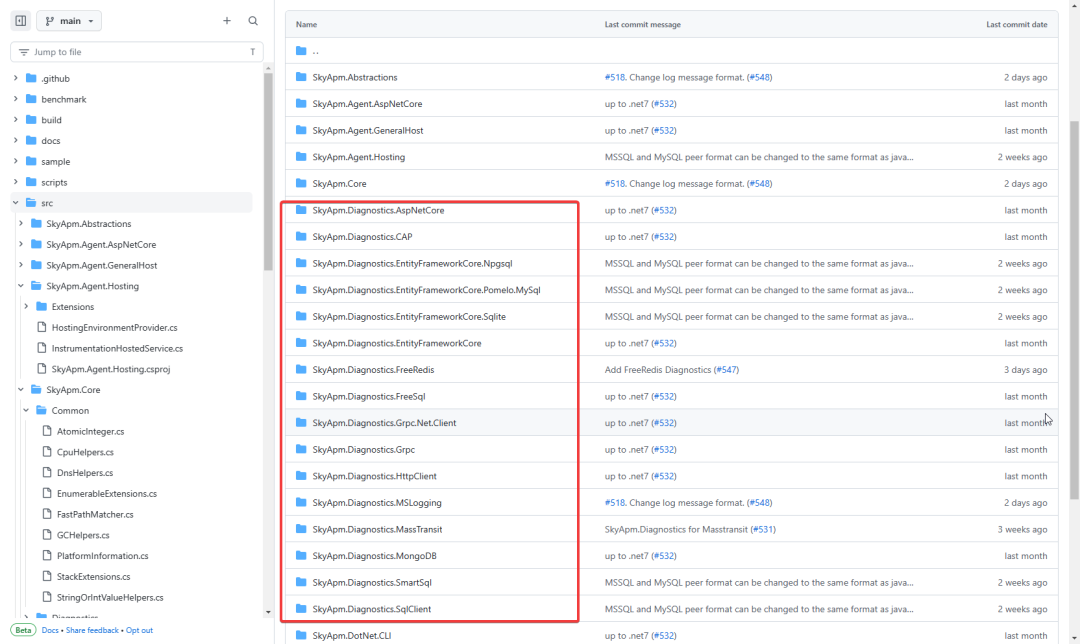Select SkyApm.Agent.AspNetCore in the file tree
Image resolution: width=1080 pixels, height=644 pixels.
[101, 245]
